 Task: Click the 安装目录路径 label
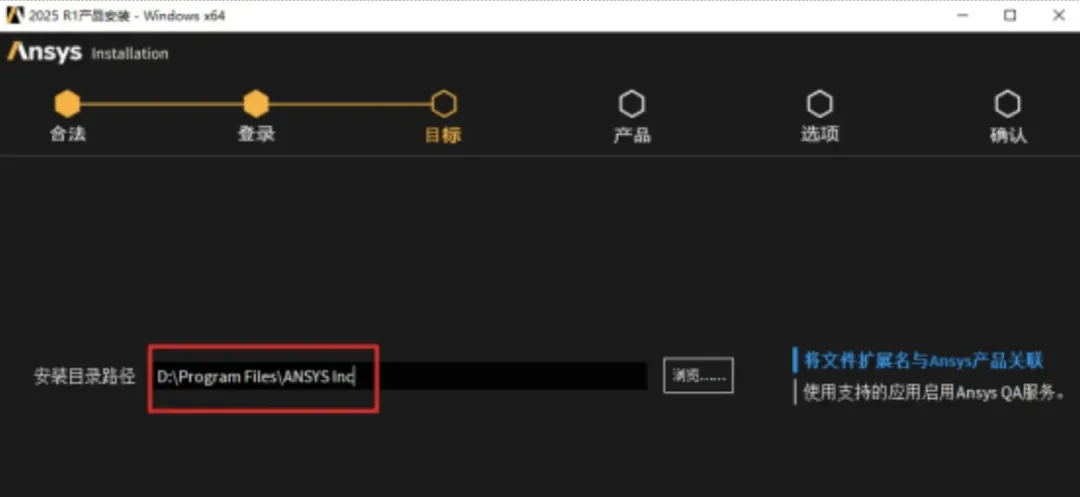[x=85, y=377]
